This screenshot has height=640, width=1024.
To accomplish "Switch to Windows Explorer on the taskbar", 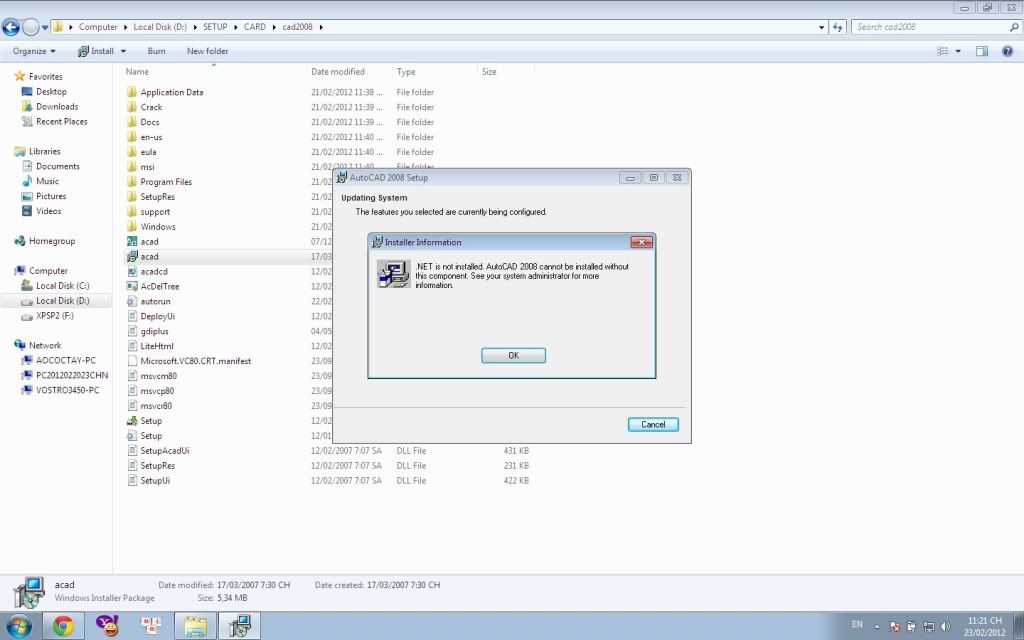I will pos(195,626).
